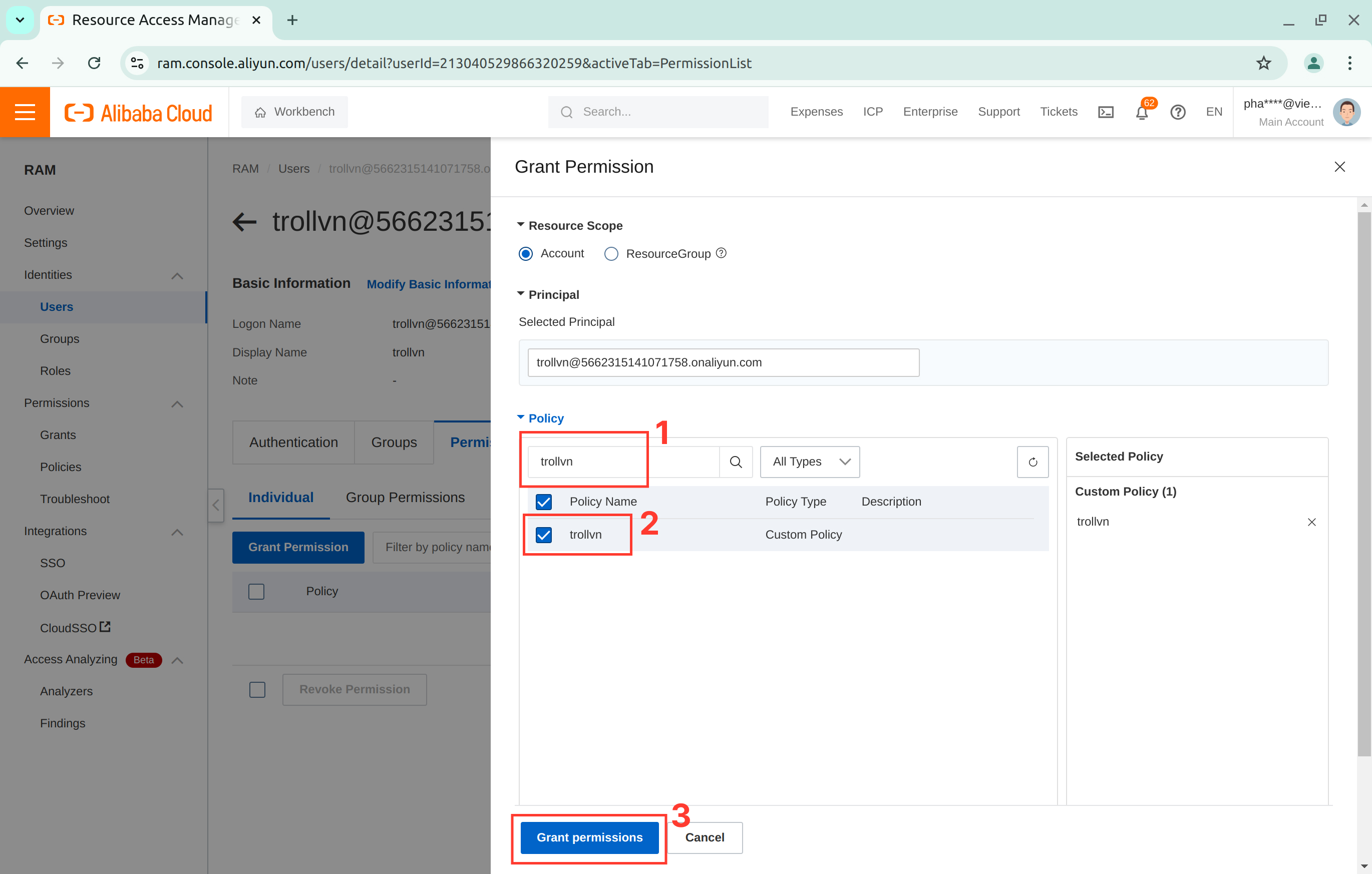Open Policies in the sidebar
The width and height of the screenshot is (1372, 874).
(61, 467)
